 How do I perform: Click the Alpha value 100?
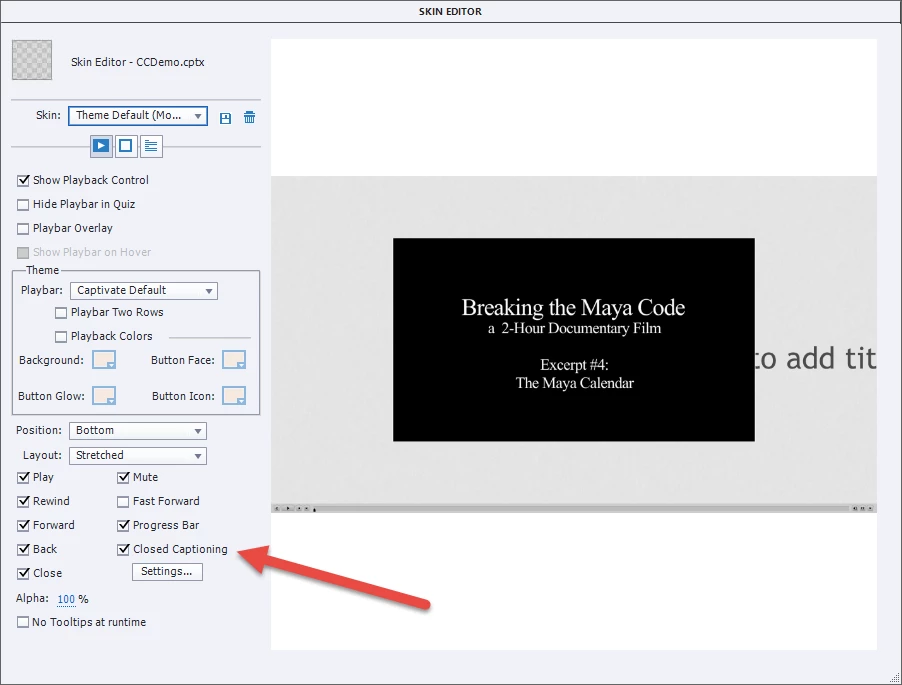coord(66,599)
